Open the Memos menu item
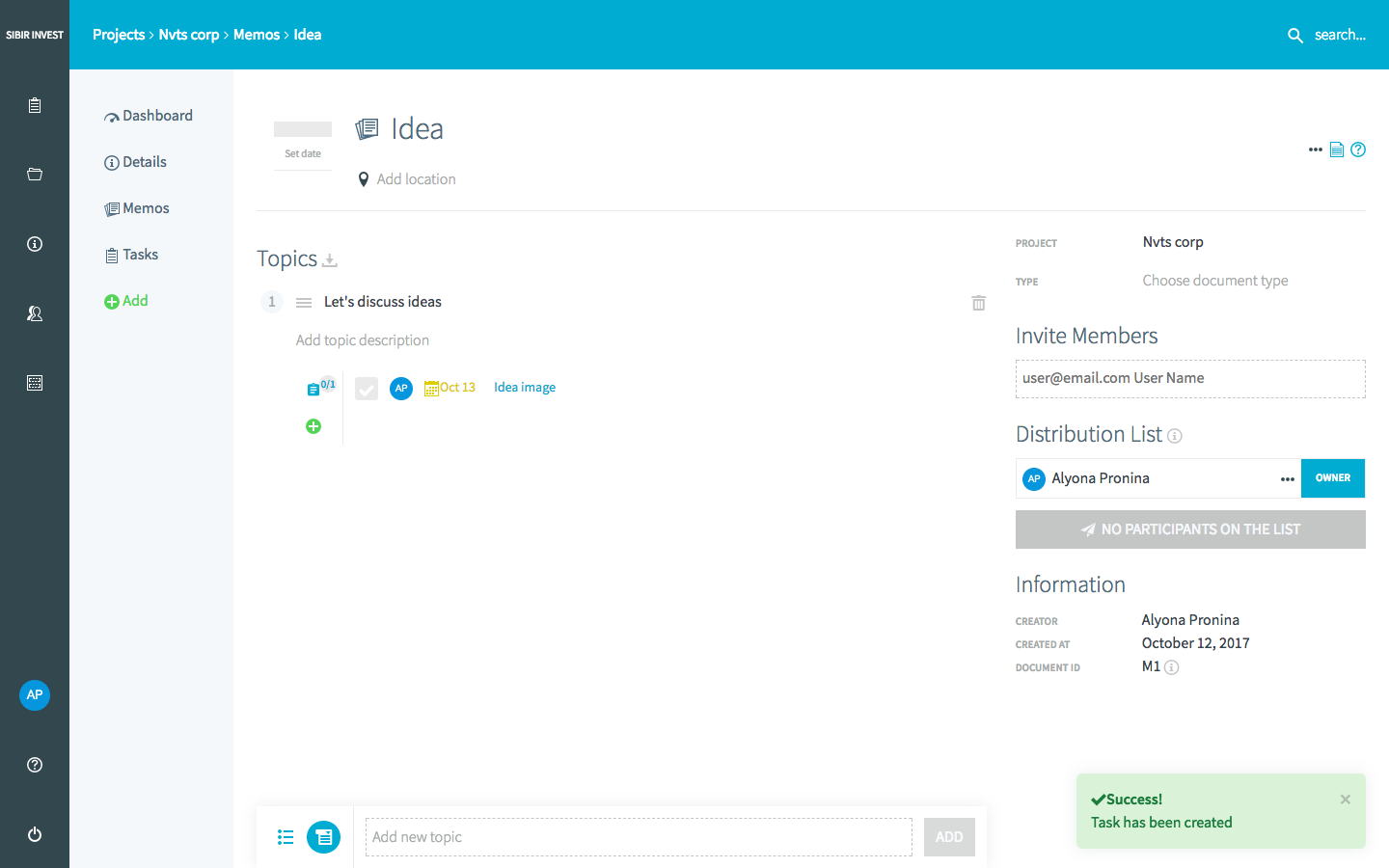1389x868 pixels. pyautogui.click(x=137, y=208)
